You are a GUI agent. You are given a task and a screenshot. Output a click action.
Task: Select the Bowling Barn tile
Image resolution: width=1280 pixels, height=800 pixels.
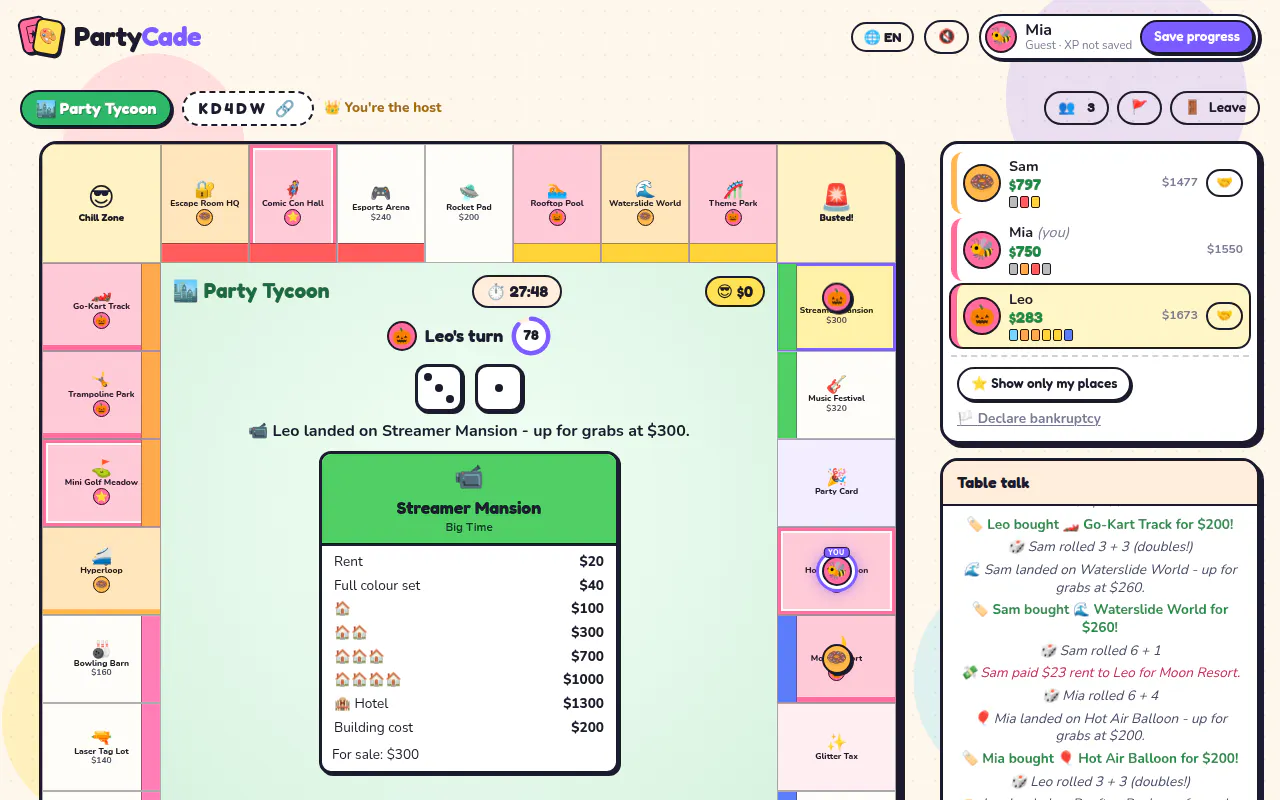pos(101,659)
